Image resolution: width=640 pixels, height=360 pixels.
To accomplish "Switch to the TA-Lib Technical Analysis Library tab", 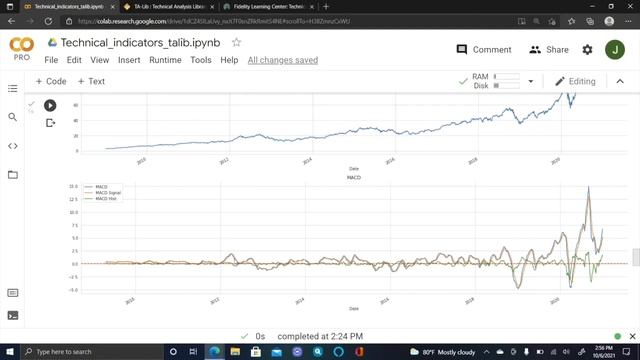I will coord(169,7).
